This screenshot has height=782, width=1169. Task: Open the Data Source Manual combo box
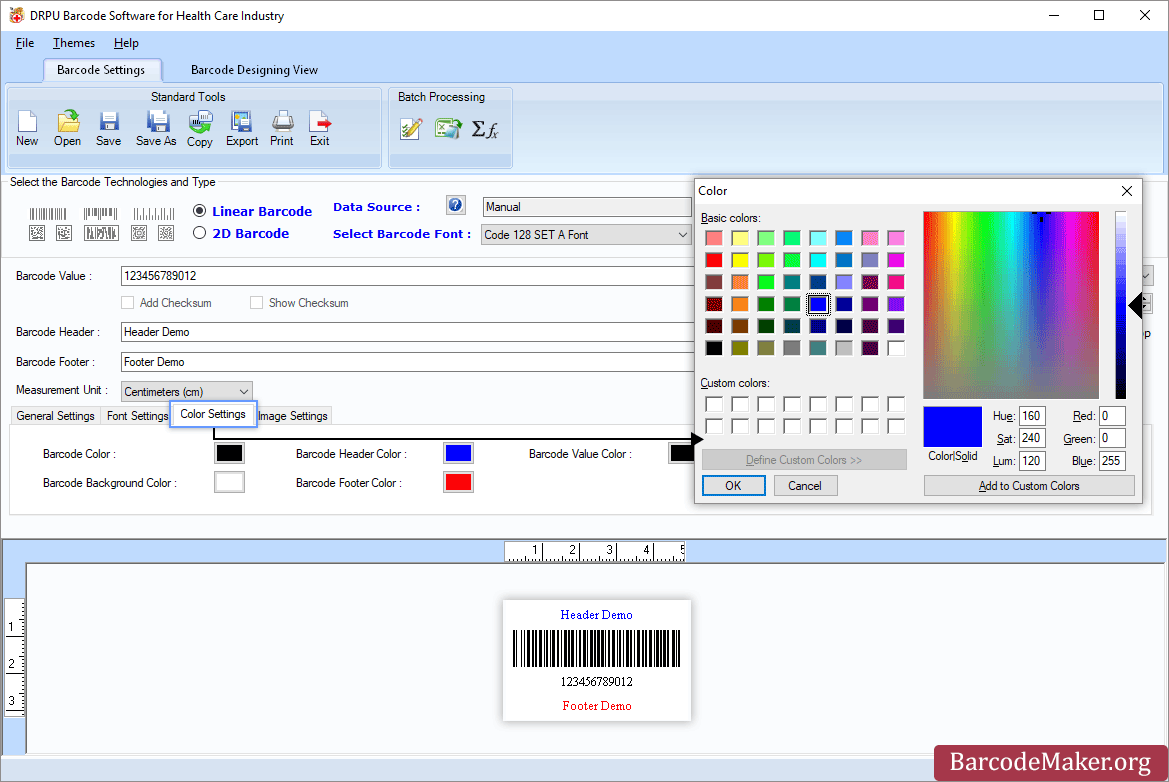point(587,206)
